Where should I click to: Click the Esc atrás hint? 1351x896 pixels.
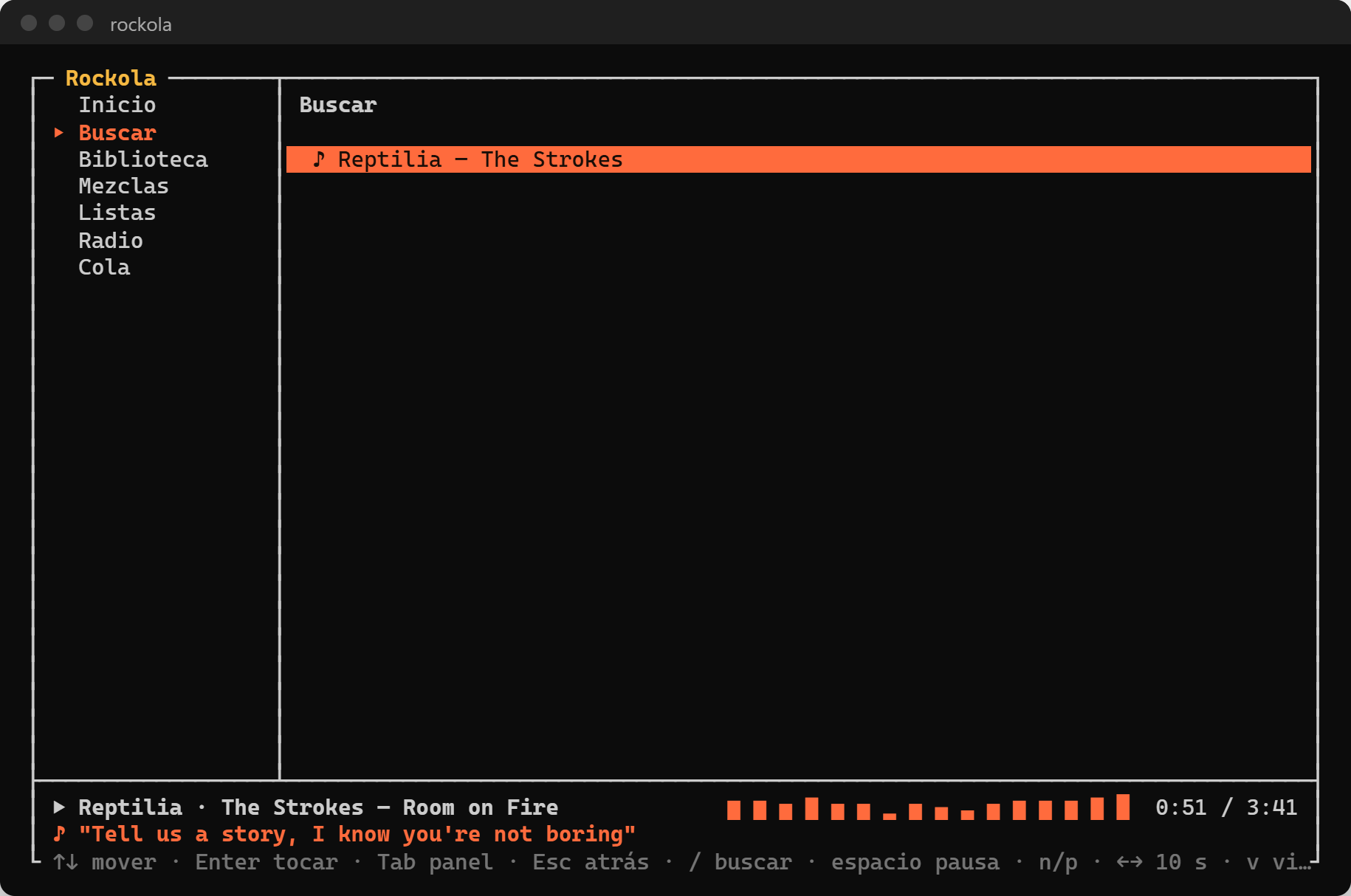(591, 862)
